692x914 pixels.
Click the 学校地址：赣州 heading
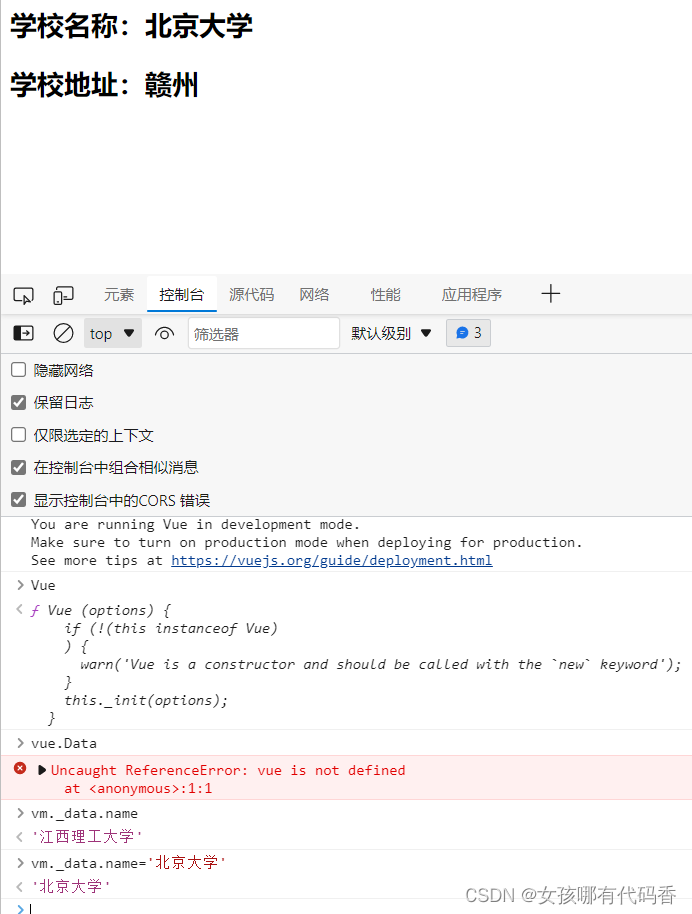click(x=104, y=85)
